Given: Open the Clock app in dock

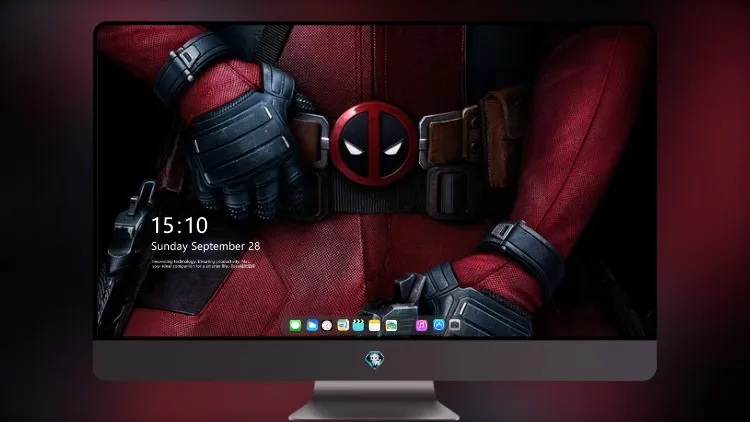Looking at the screenshot, I should point(327,326).
